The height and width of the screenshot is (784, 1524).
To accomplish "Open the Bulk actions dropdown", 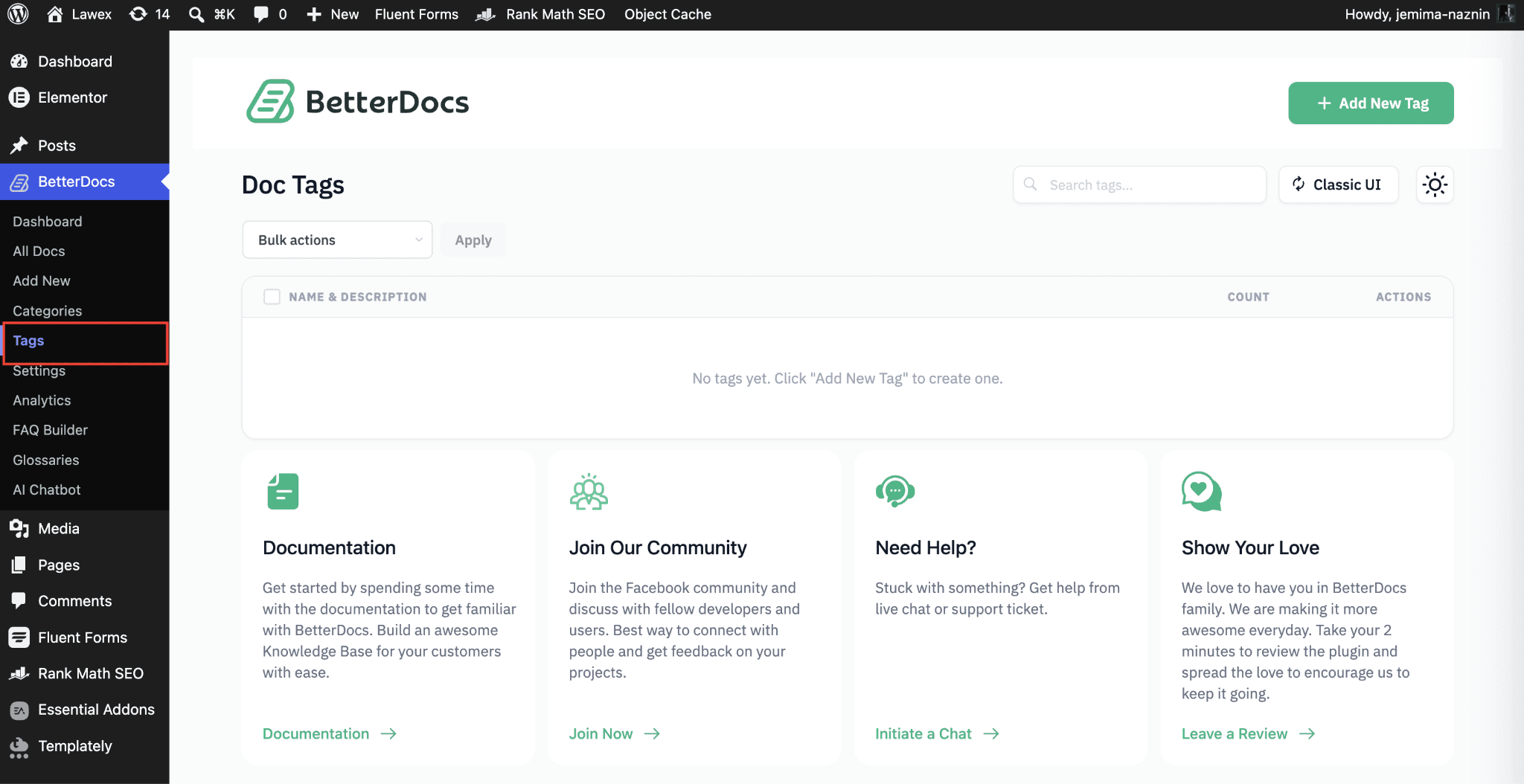I will coord(337,240).
